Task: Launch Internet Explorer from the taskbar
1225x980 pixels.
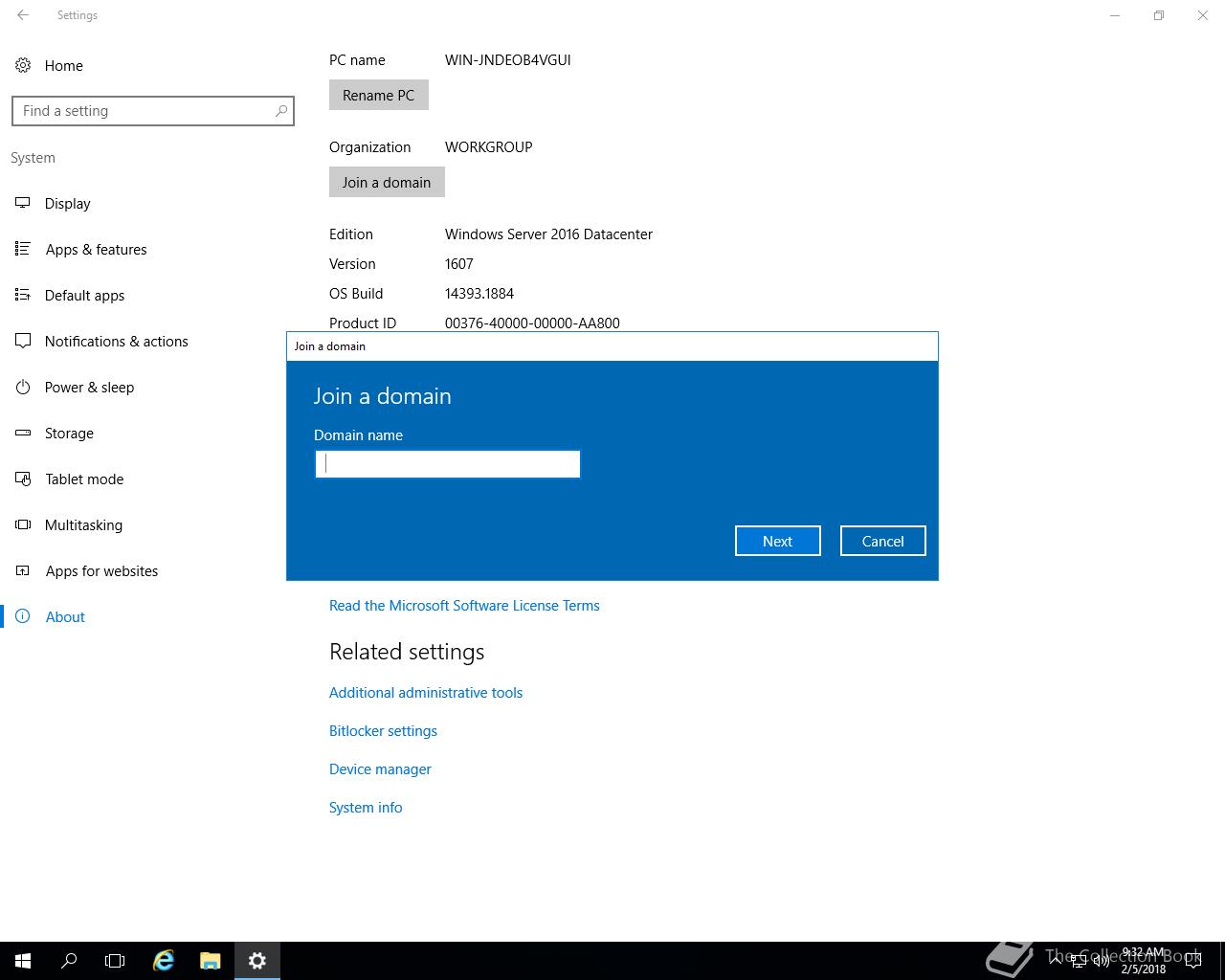Action: [164, 961]
